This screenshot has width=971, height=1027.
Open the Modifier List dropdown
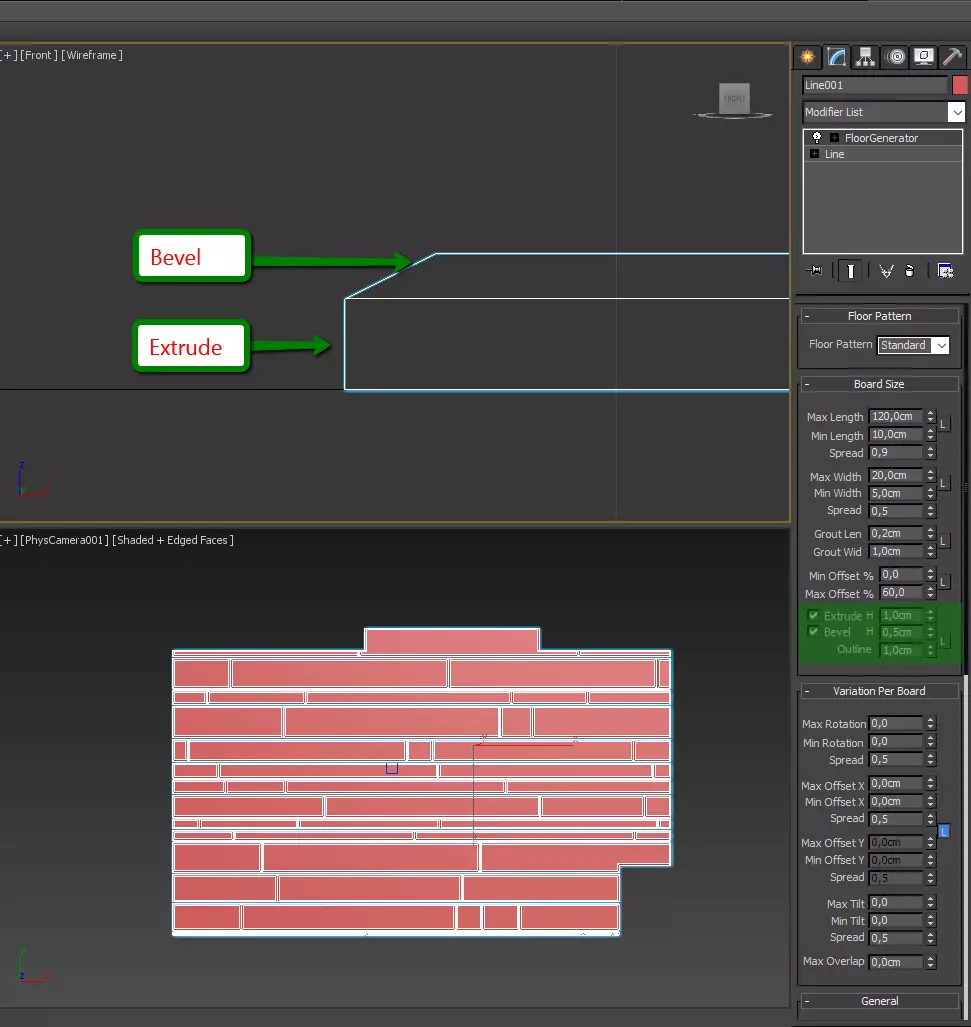click(x=957, y=112)
